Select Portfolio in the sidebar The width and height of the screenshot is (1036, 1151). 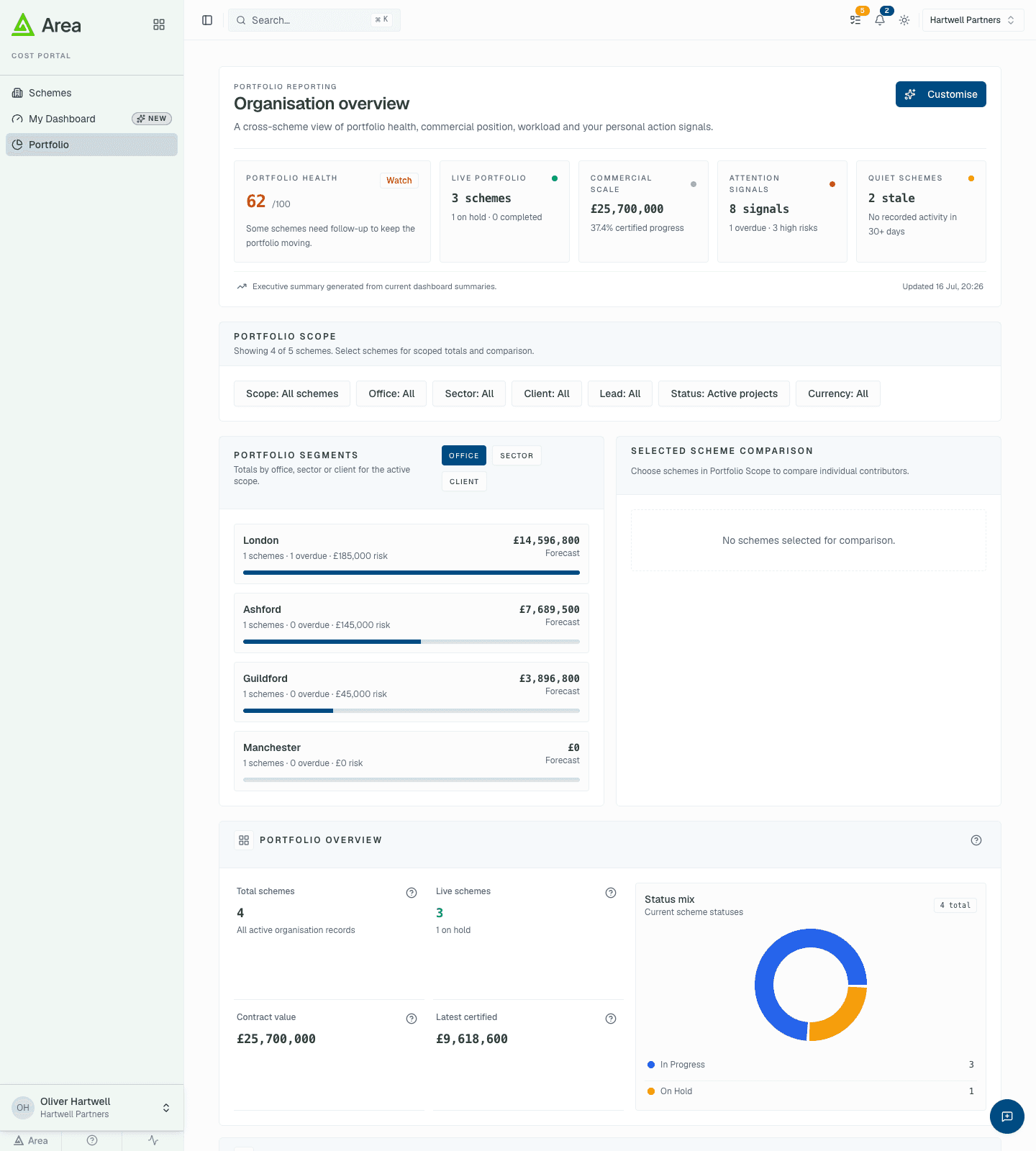pos(91,145)
